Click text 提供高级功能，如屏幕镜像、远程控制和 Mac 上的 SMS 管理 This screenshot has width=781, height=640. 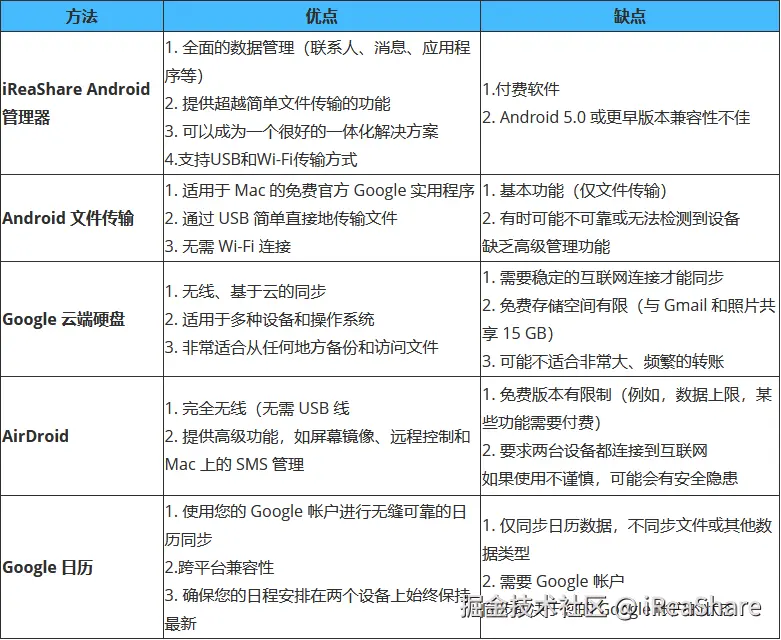tap(318, 450)
